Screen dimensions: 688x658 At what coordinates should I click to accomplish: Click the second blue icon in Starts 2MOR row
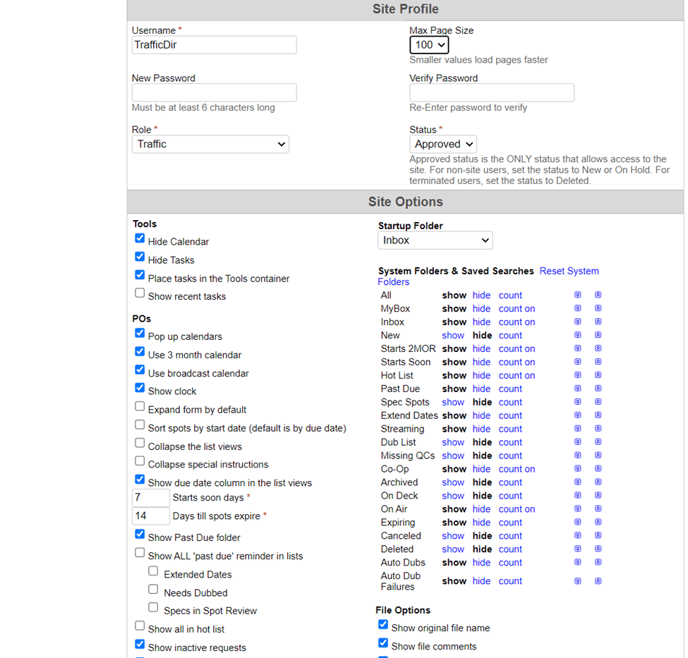pos(598,348)
